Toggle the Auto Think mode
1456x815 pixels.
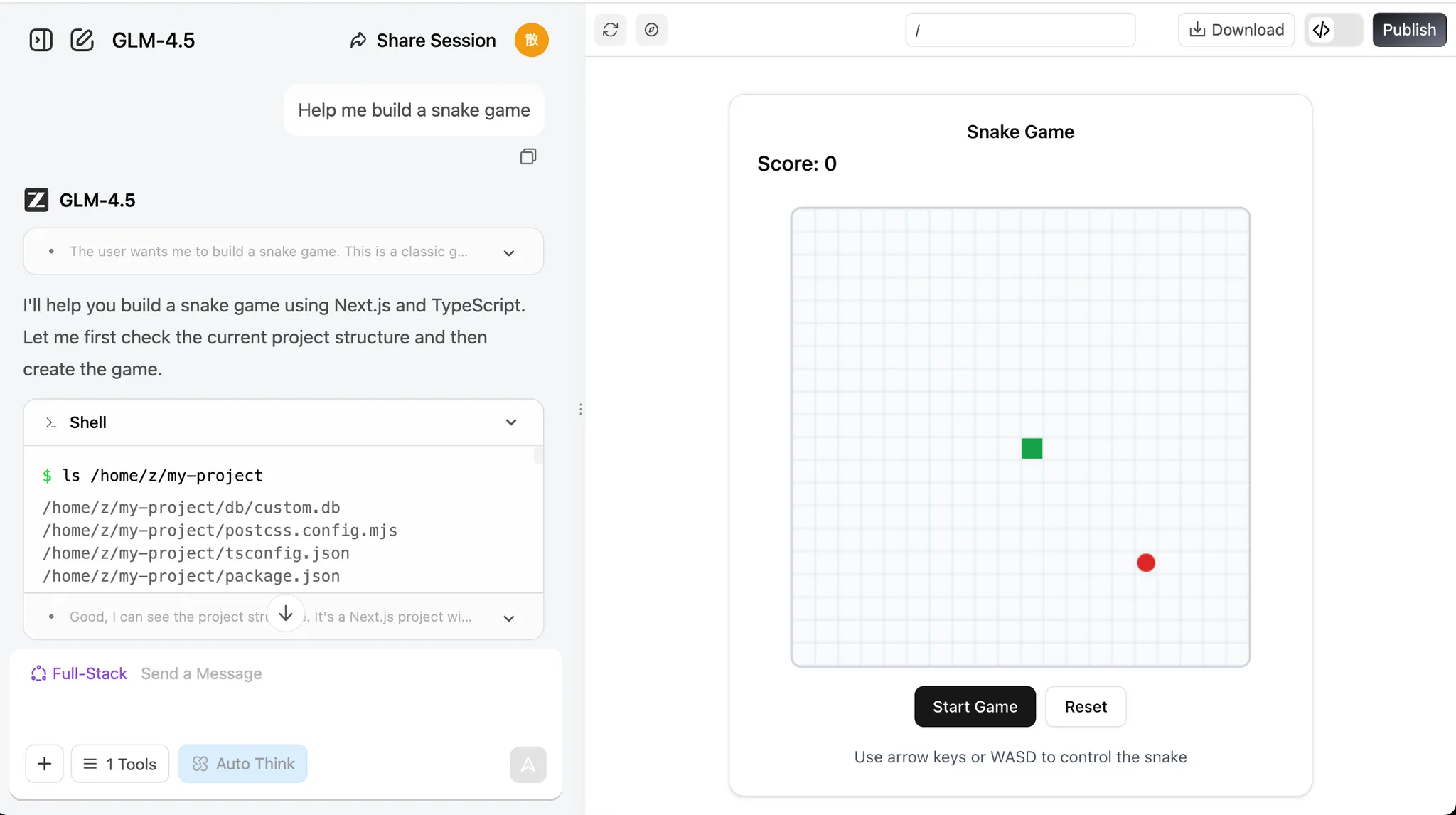point(243,764)
